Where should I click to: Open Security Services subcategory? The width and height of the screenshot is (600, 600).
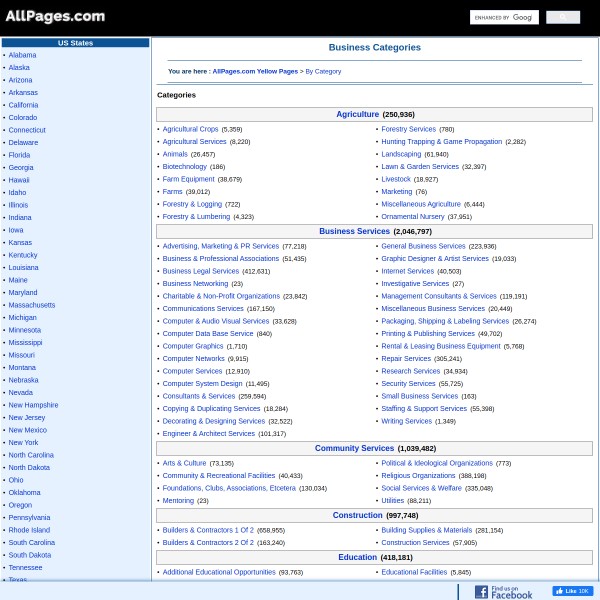pyautogui.click(x=408, y=383)
